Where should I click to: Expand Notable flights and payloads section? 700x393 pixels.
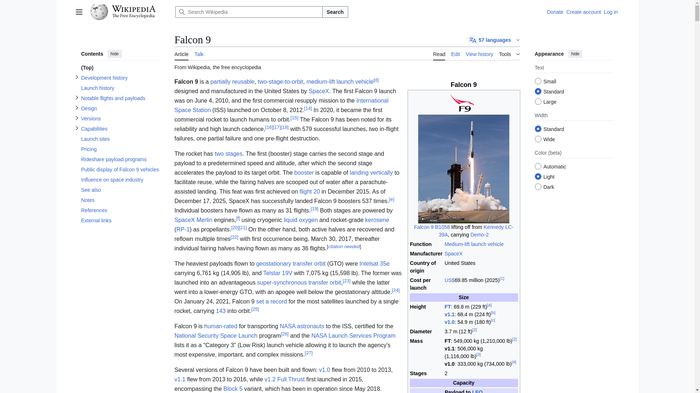tap(77, 98)
